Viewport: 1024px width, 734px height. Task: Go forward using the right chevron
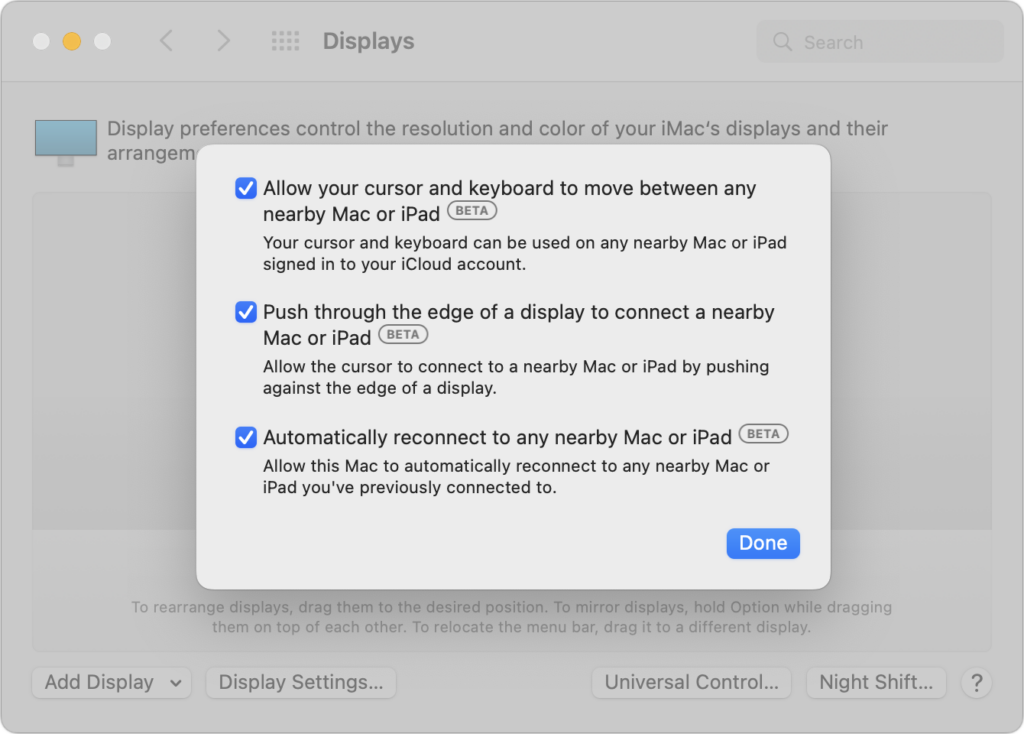coord(223,41)
